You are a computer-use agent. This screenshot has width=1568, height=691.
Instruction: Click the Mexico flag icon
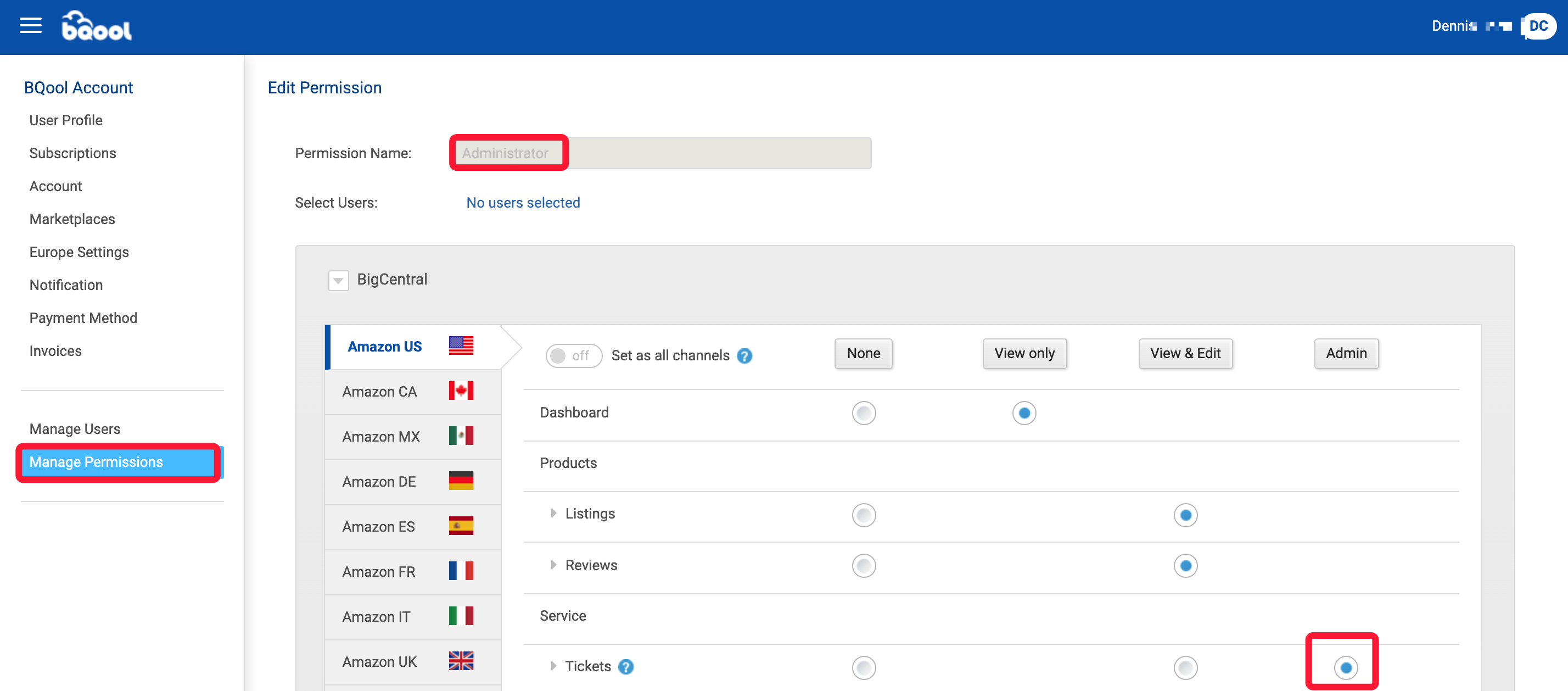(x=461, y=436)
